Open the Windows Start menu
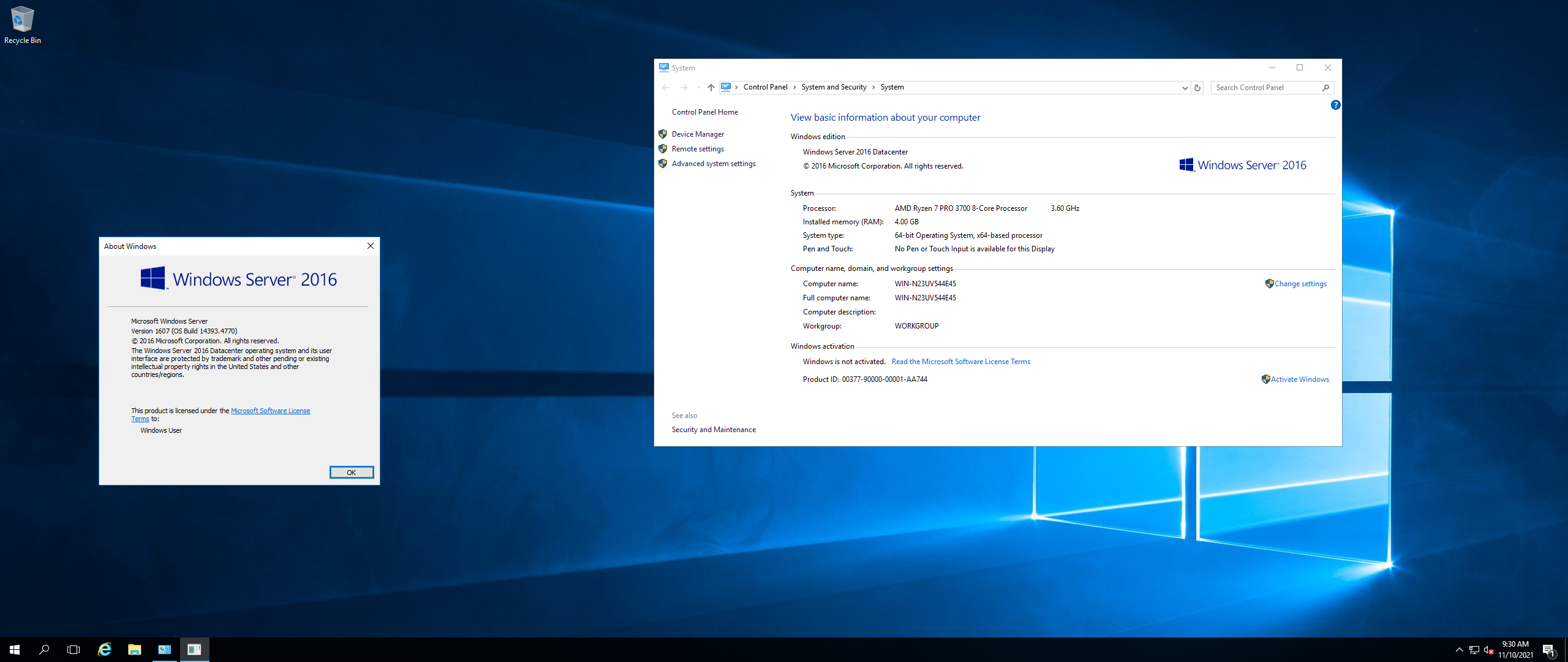 pyautogui.click(x=15, y=650)
